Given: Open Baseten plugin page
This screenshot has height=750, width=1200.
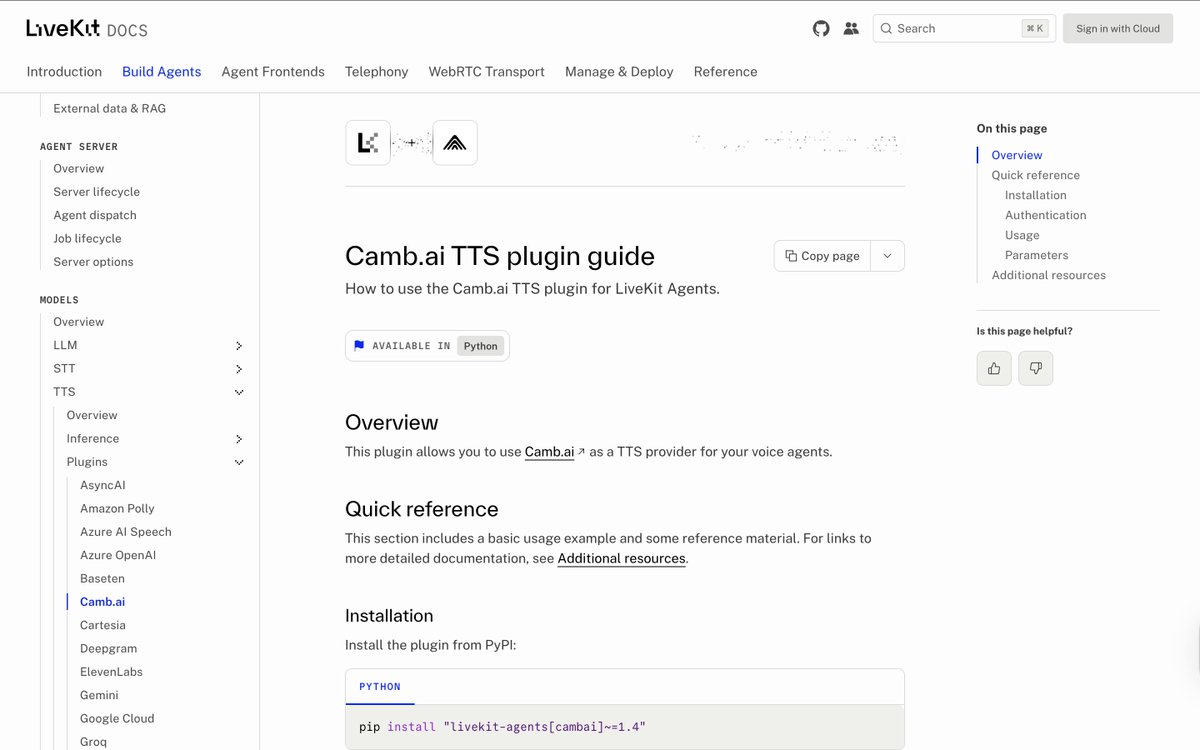Looking at the screenshot, I should click(x=102, y=579).
